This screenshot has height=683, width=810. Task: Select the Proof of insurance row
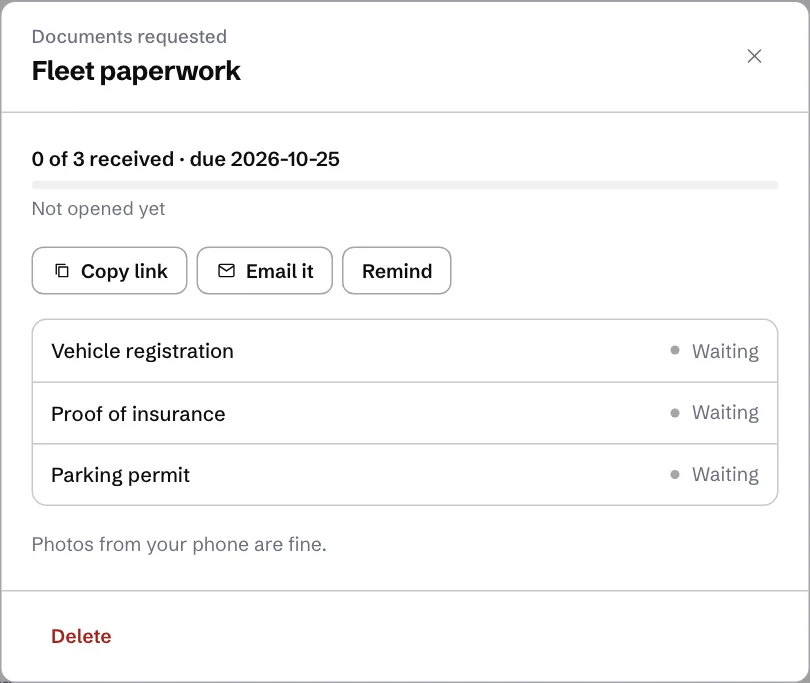point(405,413)
